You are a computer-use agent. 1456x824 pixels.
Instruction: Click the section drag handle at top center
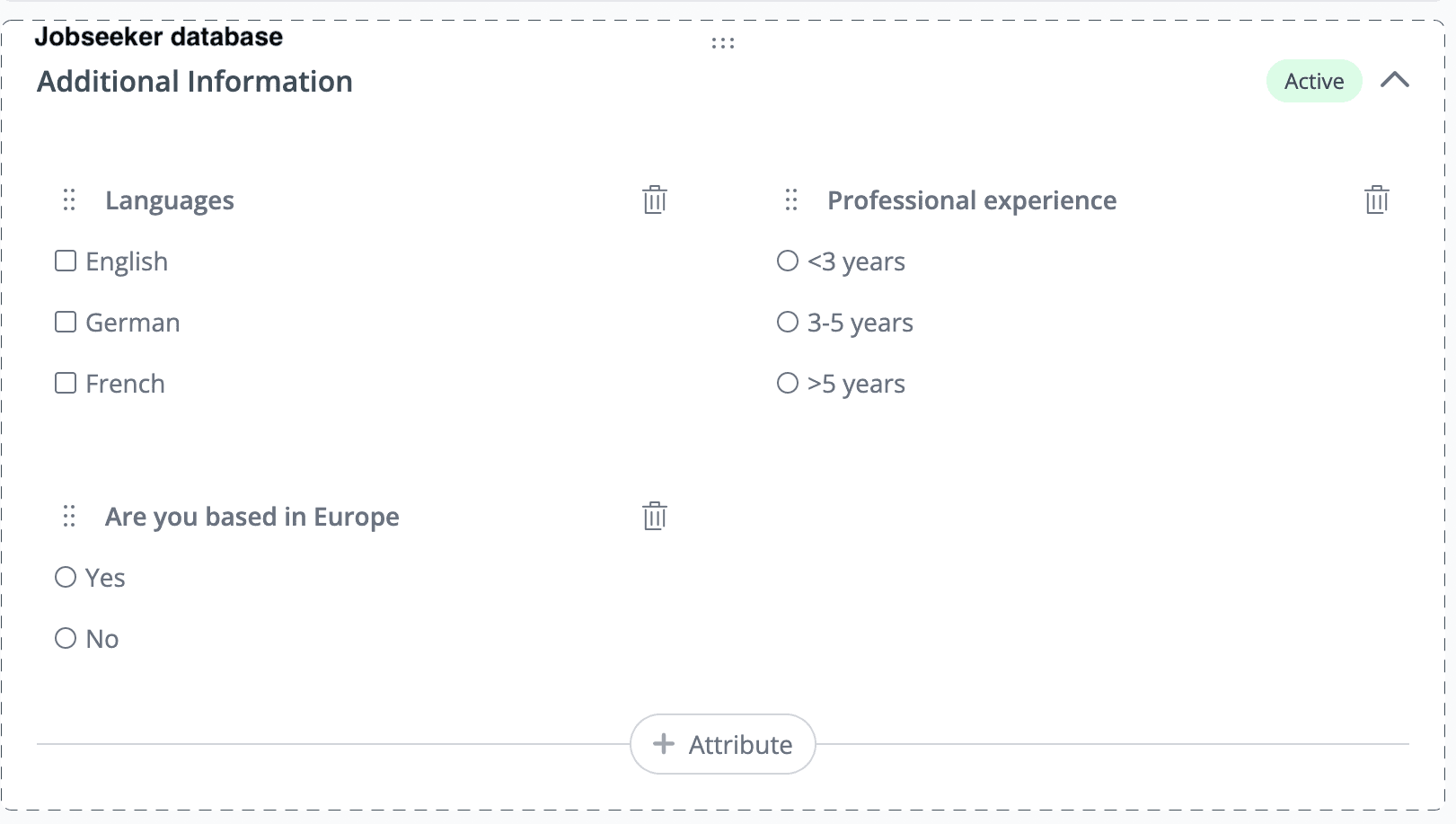click(x=722, y=43)
